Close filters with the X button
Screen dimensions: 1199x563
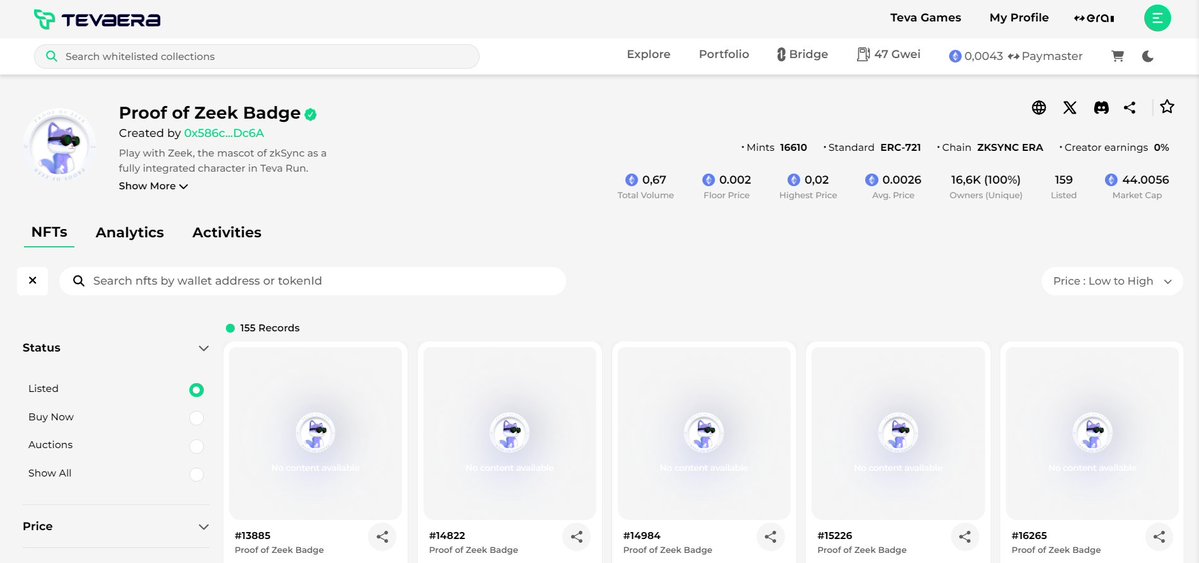tap(33, 281)
